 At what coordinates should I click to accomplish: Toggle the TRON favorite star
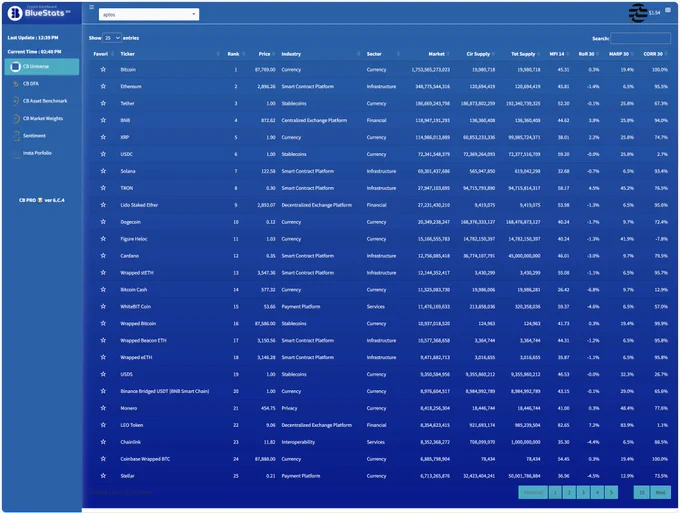(103, 188)
